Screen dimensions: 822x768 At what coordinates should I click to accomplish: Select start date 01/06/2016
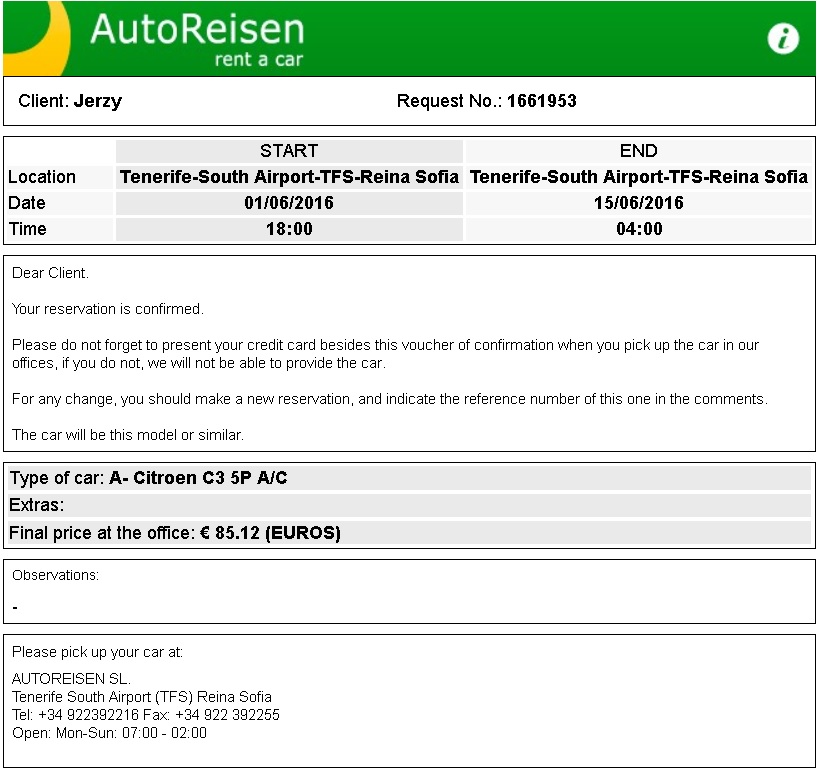pyautogui.click(x=289, y=203)
